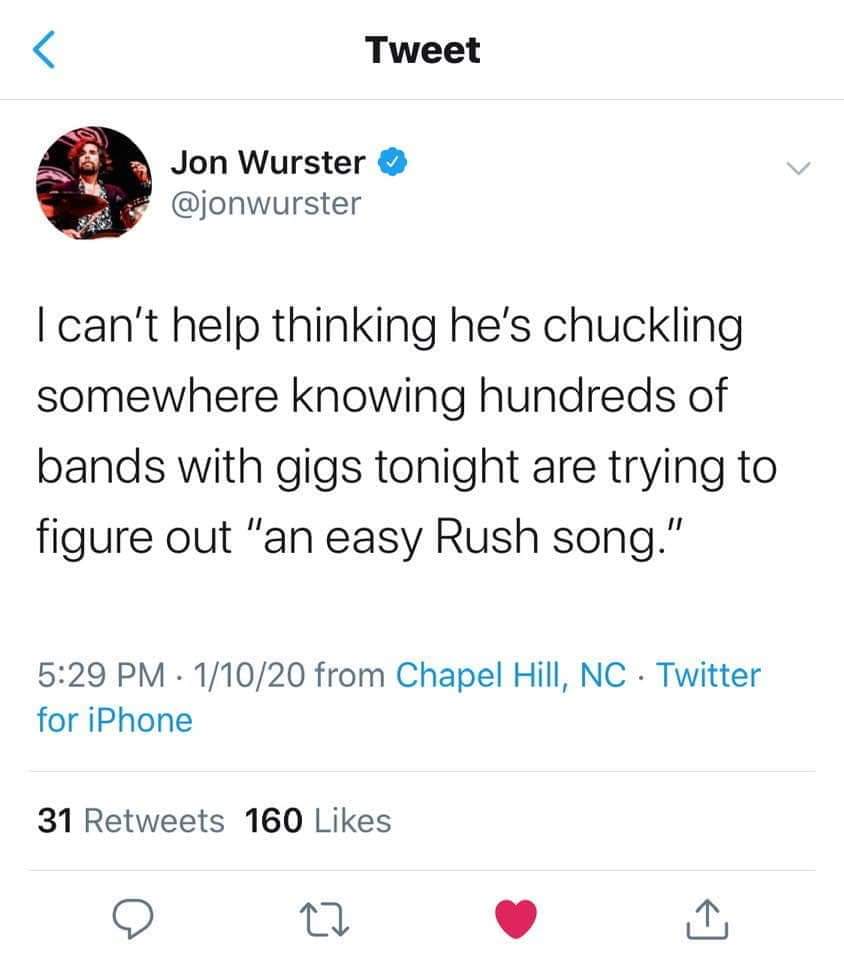Select the tweet body text
Image resolution: width=844 pixels, height=960 pixels.
tap(407, 432)
